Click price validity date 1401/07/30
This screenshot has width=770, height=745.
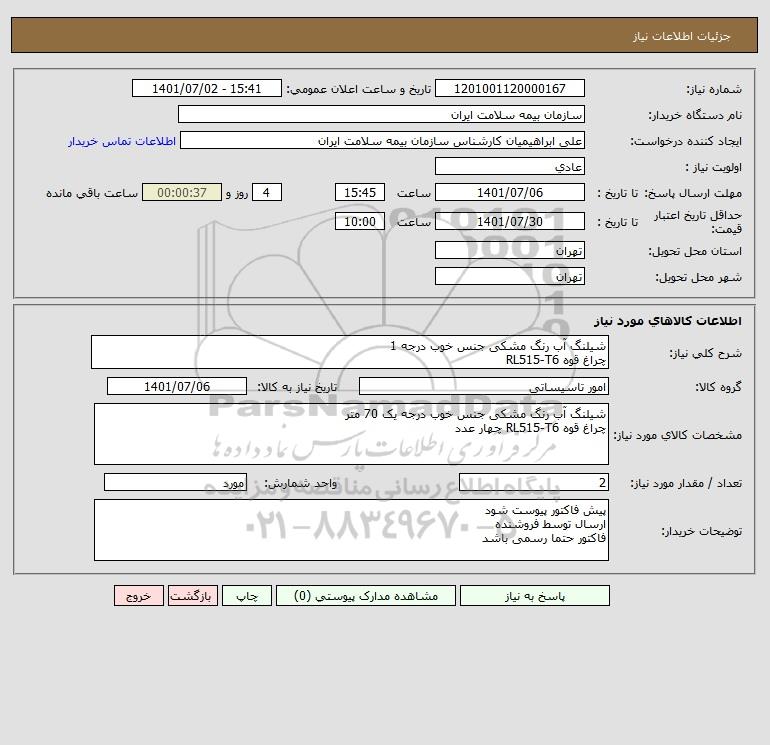point(510,221)
